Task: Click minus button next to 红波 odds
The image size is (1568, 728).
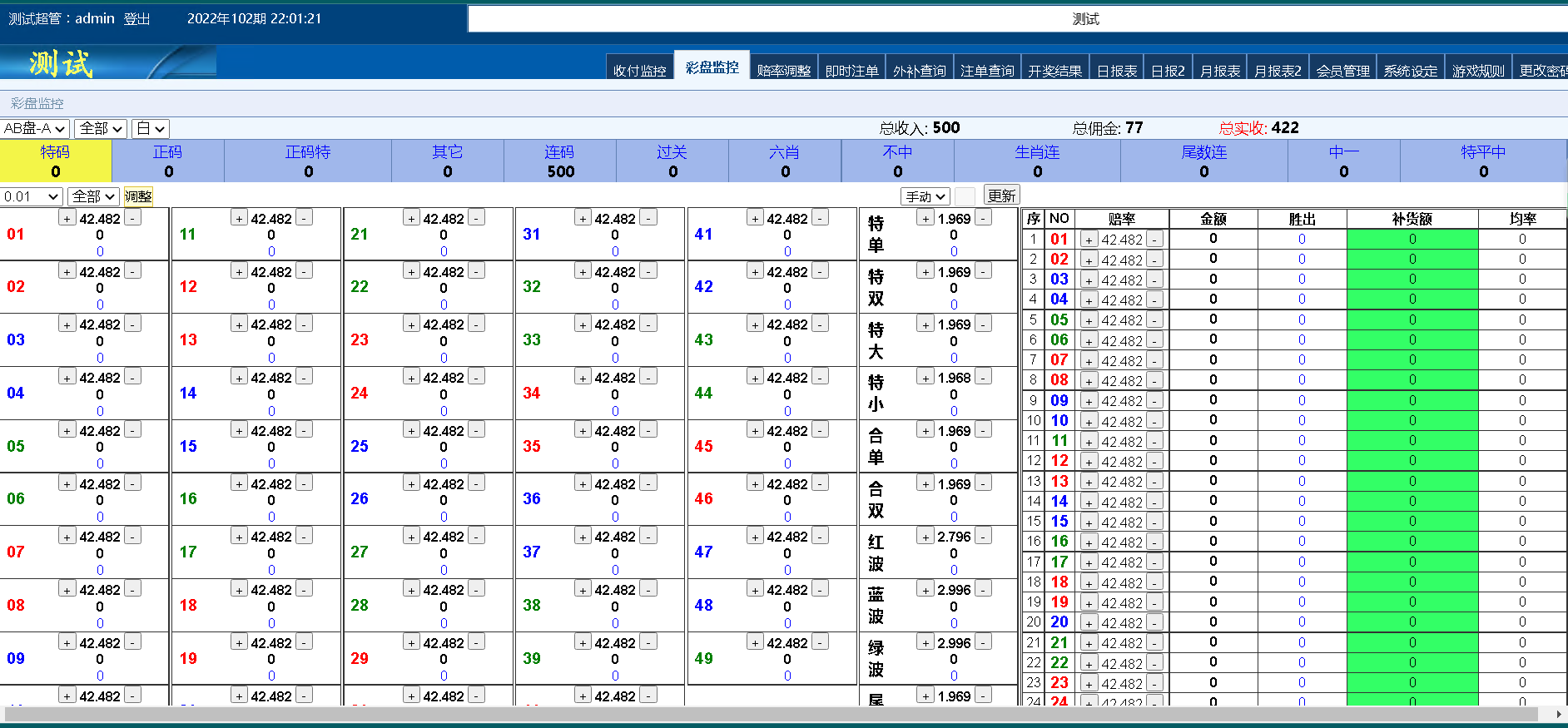Action: pyautogui.click(x=984, y=537)
